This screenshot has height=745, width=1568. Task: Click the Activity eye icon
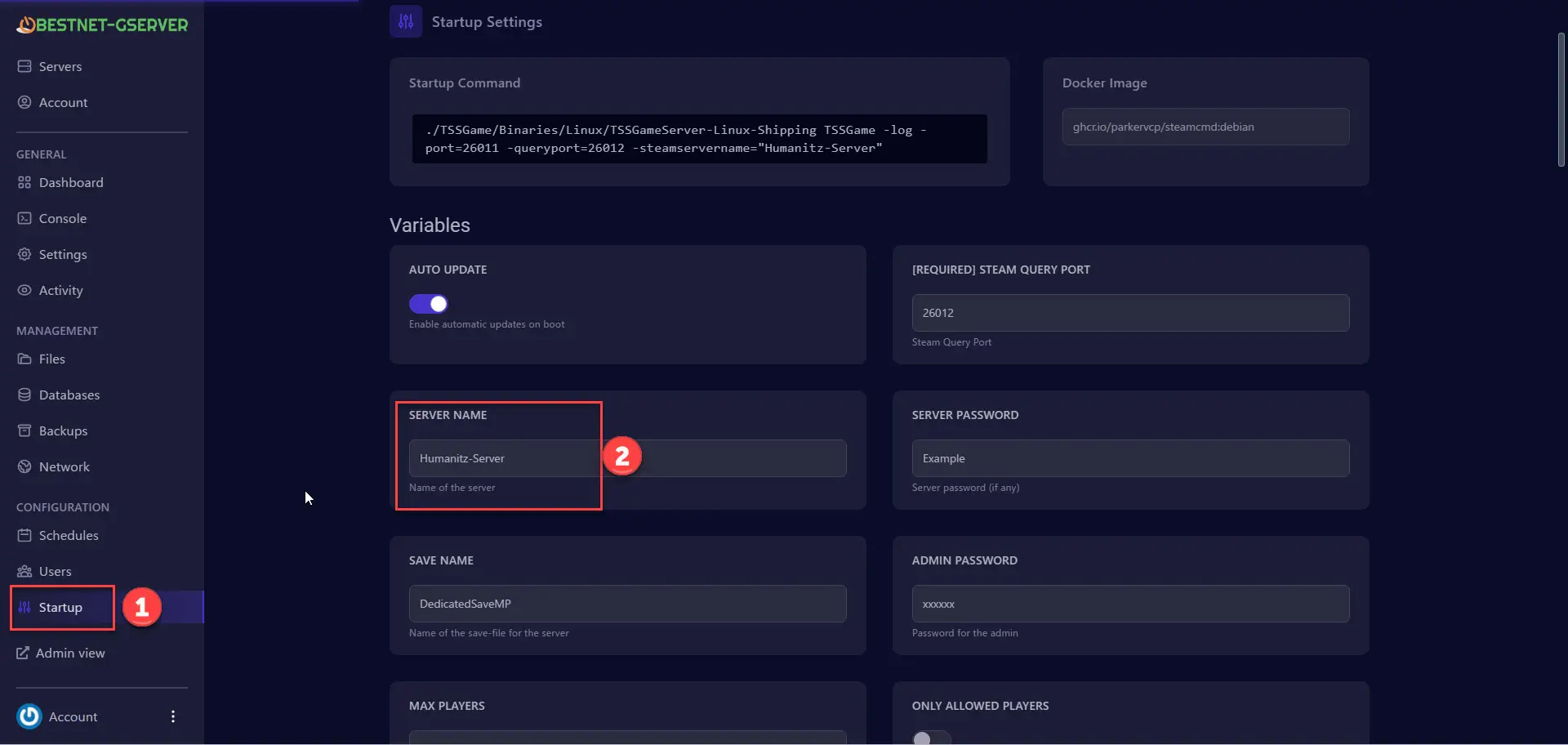pos(24,290)
